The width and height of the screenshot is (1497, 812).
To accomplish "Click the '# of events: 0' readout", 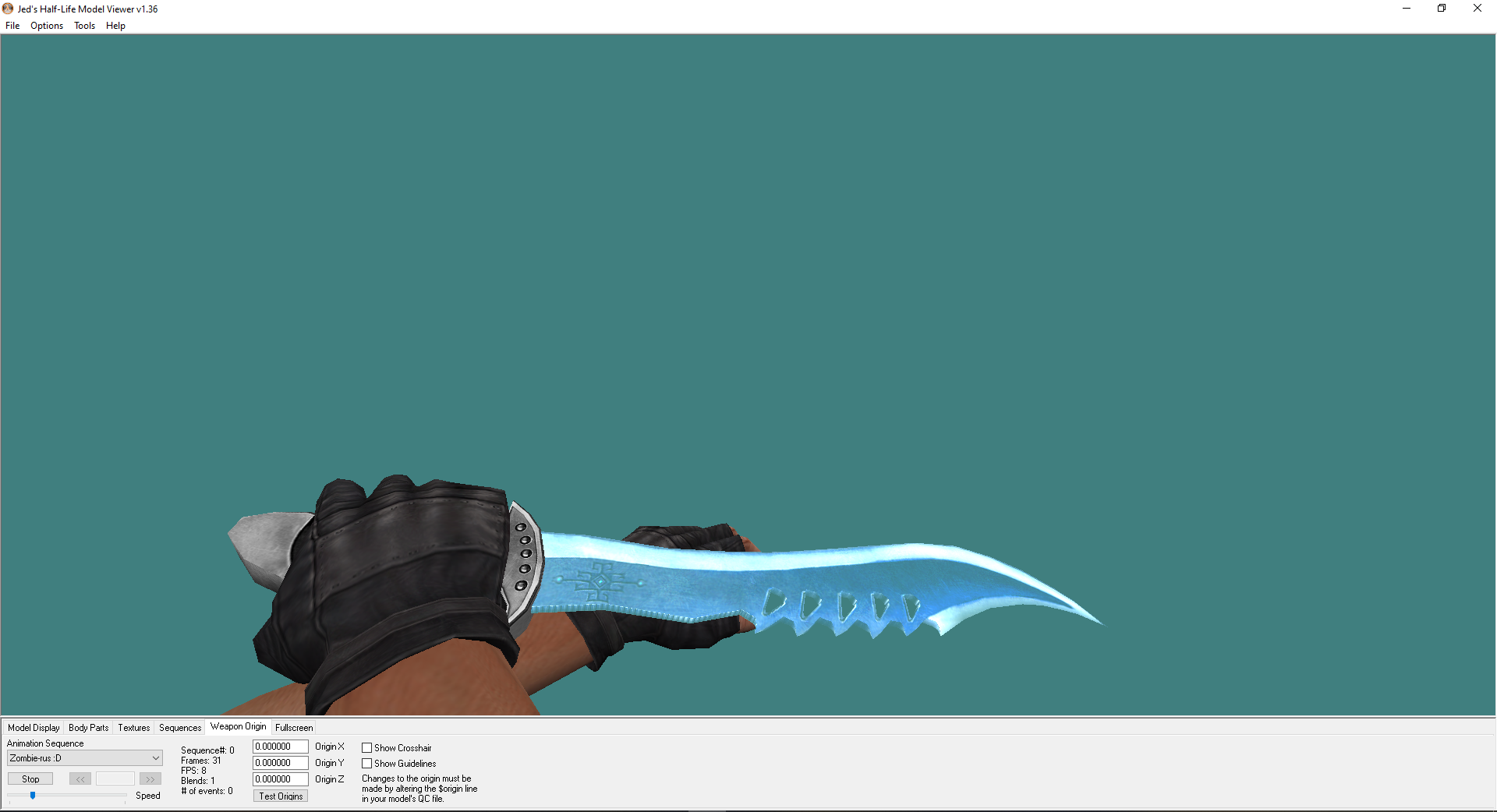I will point(207,791).
